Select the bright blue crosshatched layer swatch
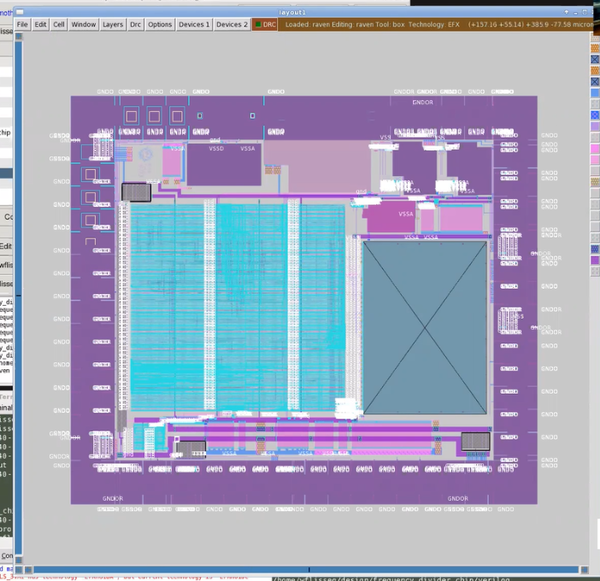The width and height of the screenshot is (600, 581). pos(595,115)
